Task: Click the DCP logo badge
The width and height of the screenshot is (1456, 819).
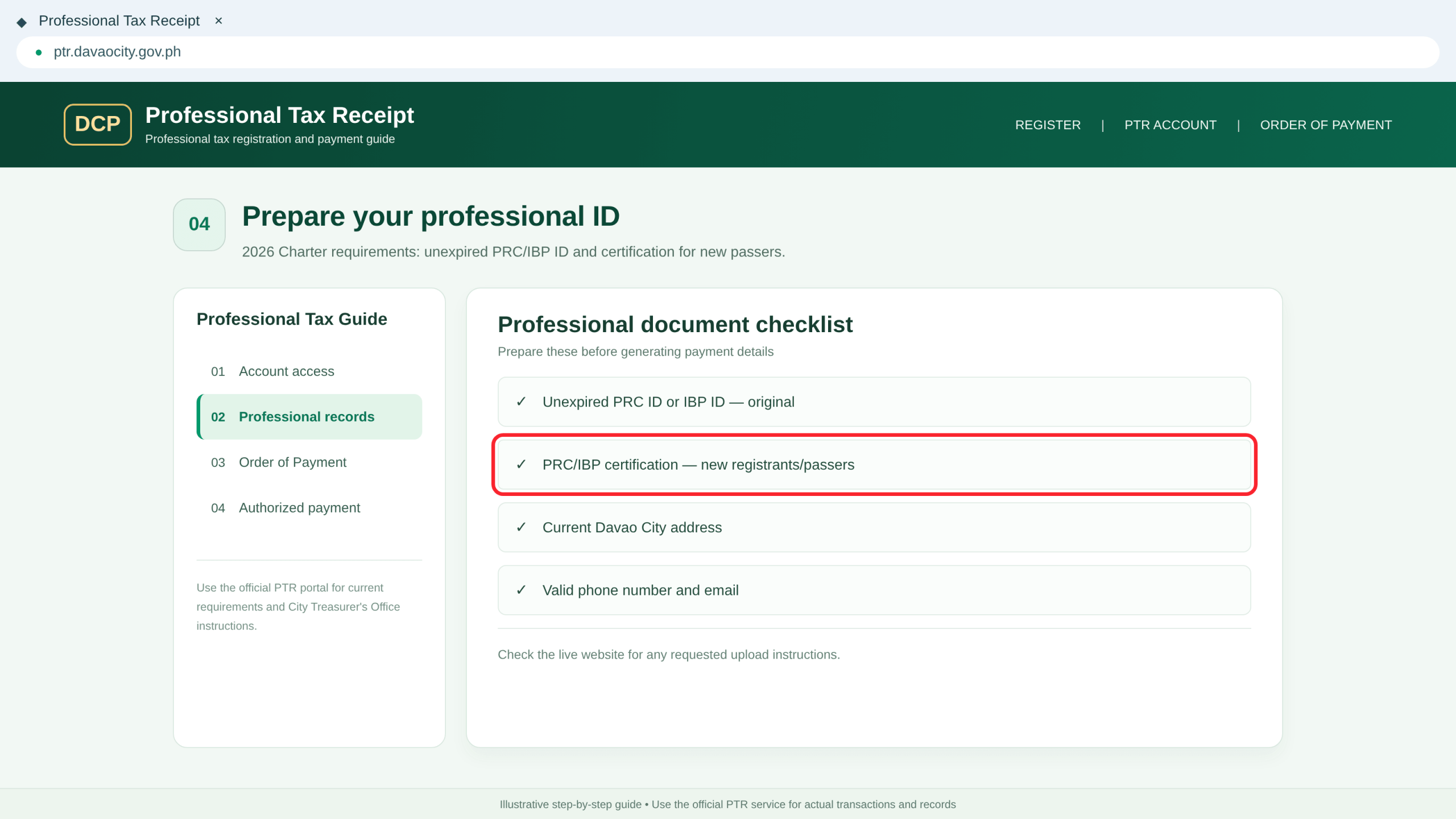Action: [x=98, y=124]
